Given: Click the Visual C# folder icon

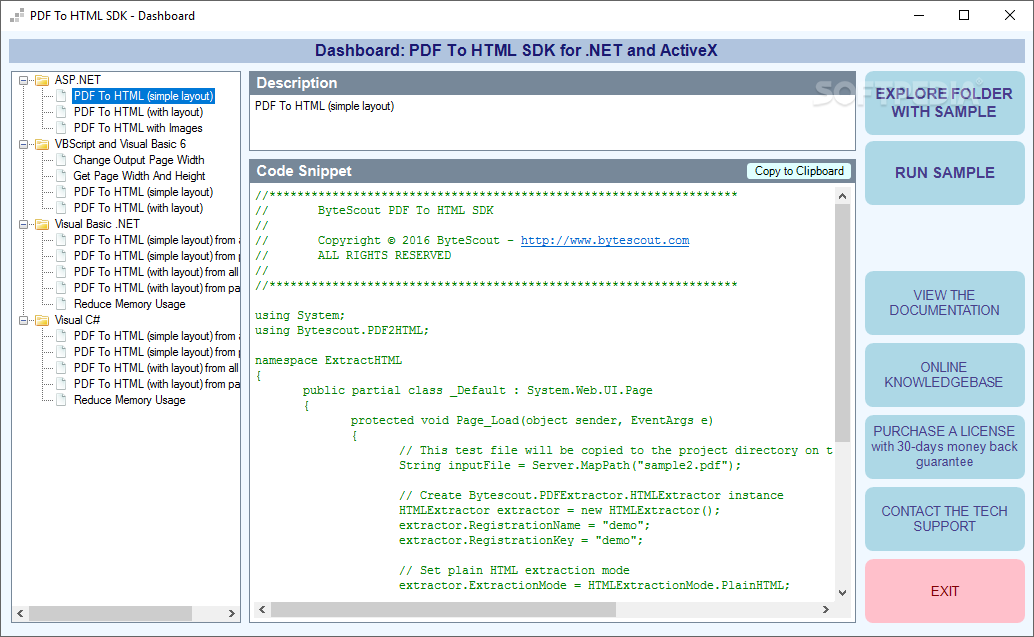Looking at the screenshot, I should pyautogui.click(x=42, y=320).
